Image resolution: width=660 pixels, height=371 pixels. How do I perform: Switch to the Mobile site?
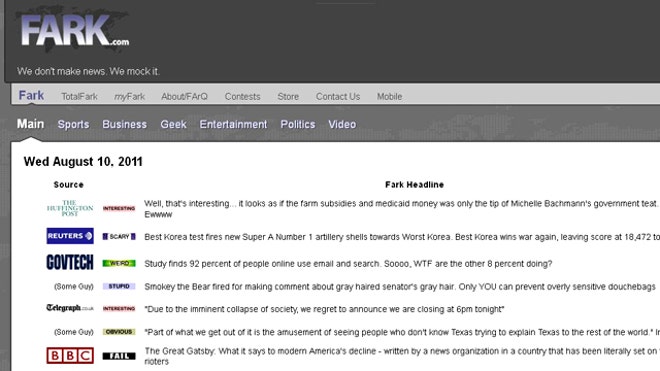click(x=389, y=96)
